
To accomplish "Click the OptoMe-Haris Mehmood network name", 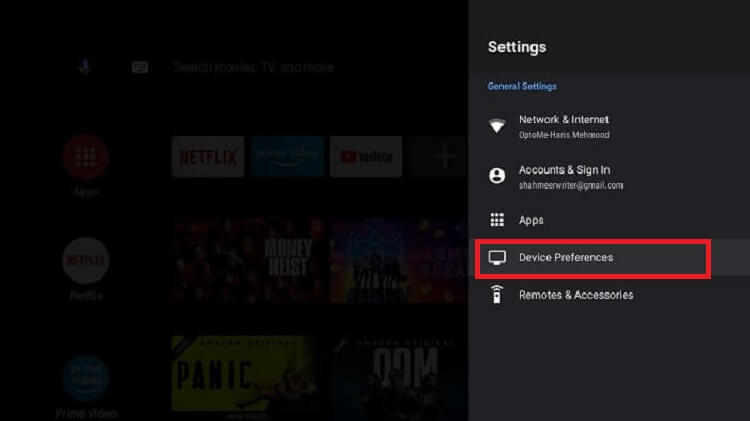I will click(564, 135).
